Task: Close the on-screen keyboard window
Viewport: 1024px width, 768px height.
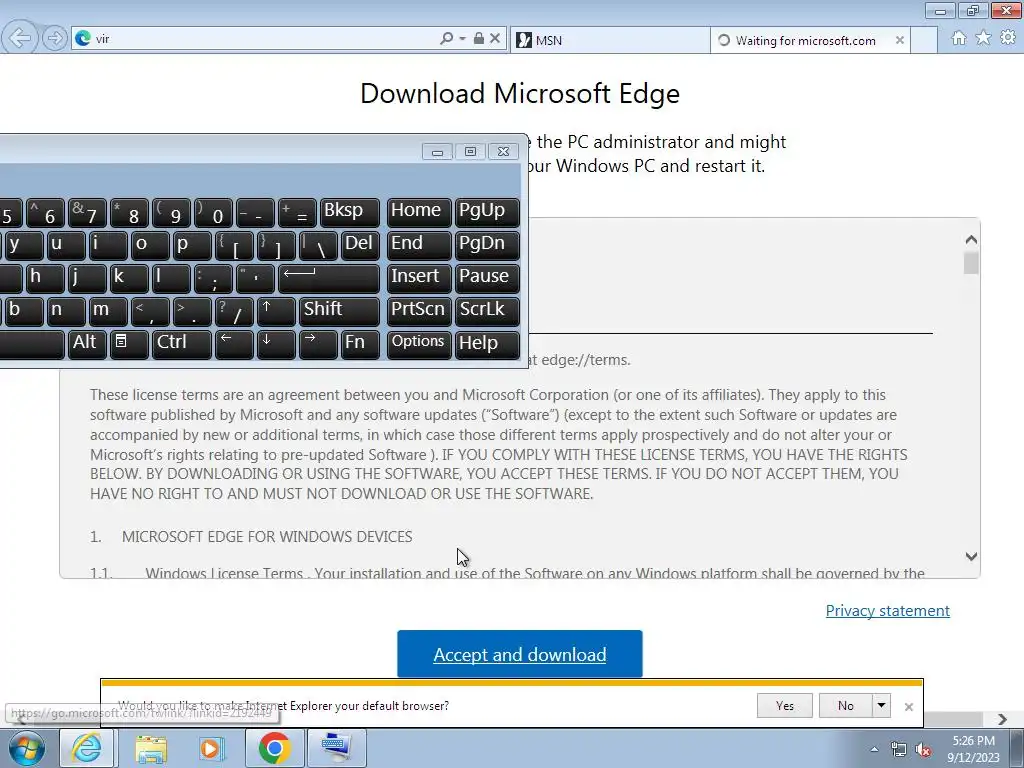Action: [504, 152]
